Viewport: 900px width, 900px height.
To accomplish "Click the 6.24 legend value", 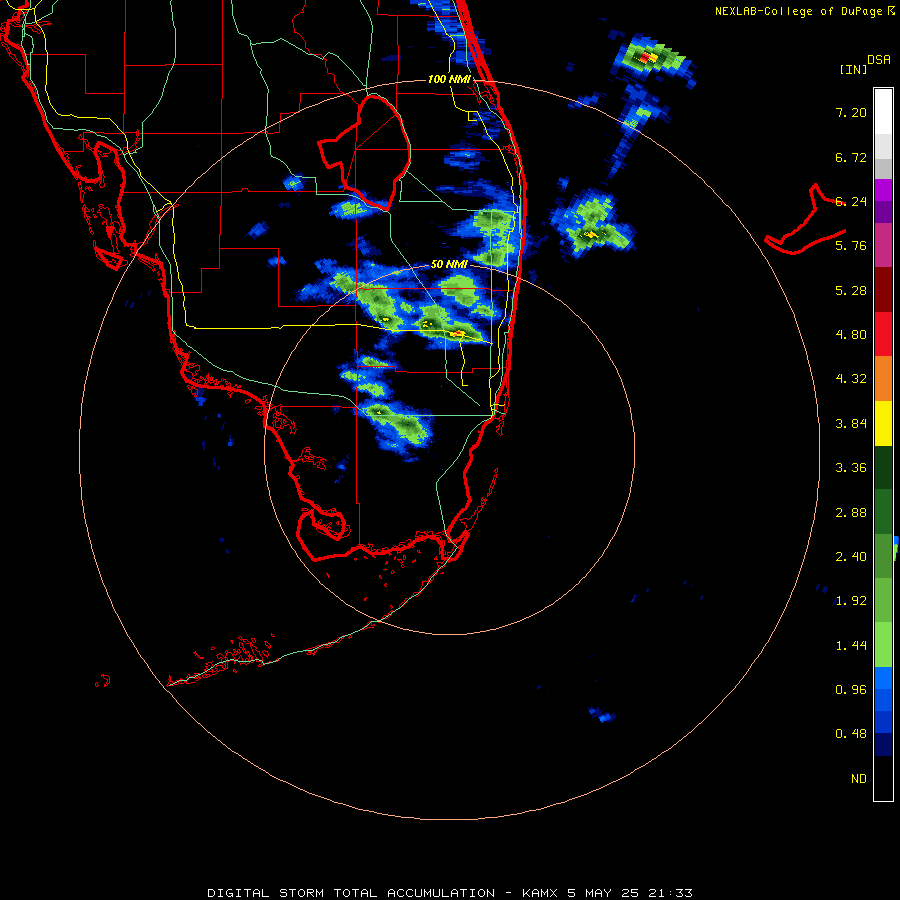I will tap(851, 201).
